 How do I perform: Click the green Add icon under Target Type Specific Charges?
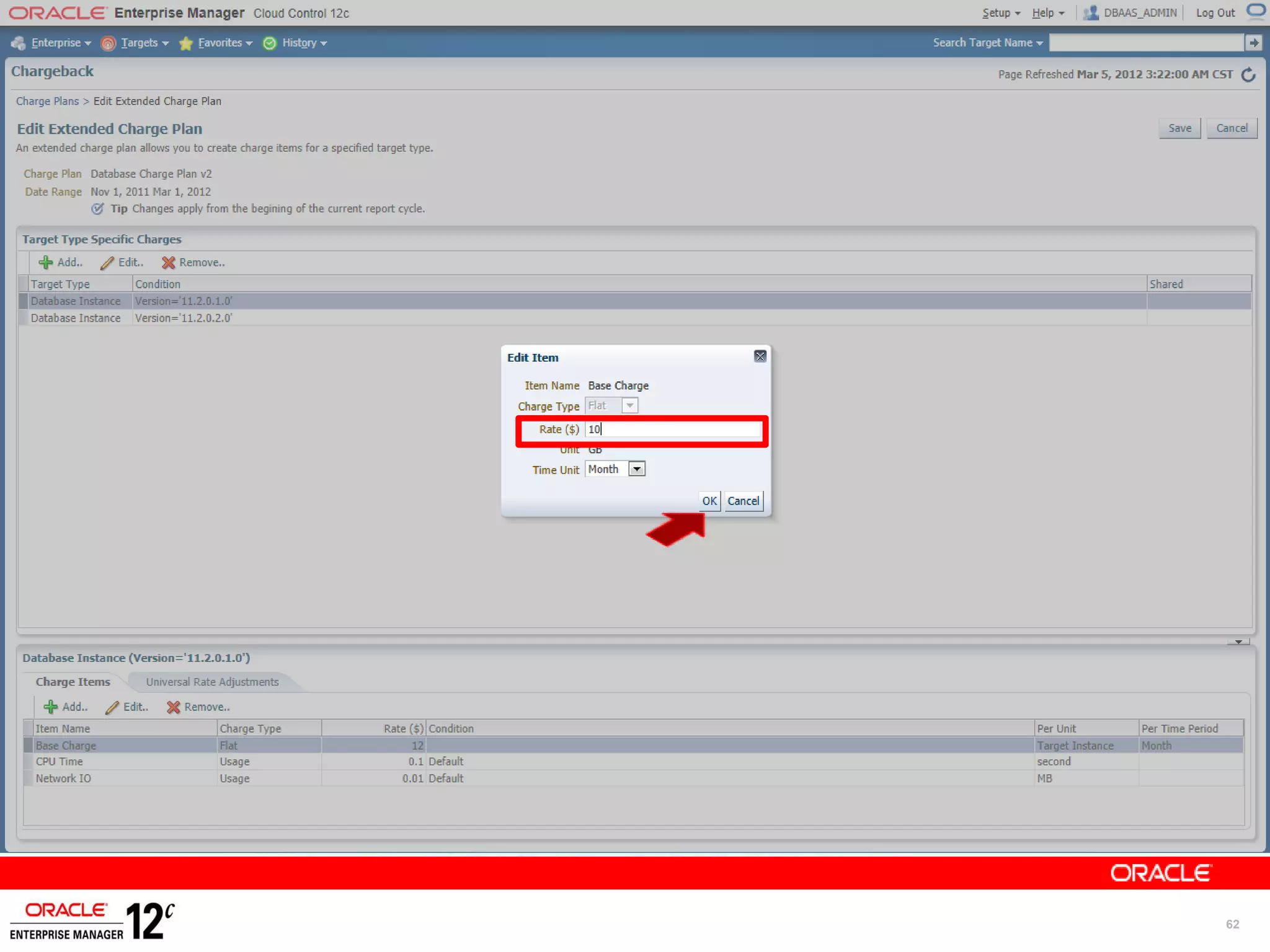click(x=45, y=263)
